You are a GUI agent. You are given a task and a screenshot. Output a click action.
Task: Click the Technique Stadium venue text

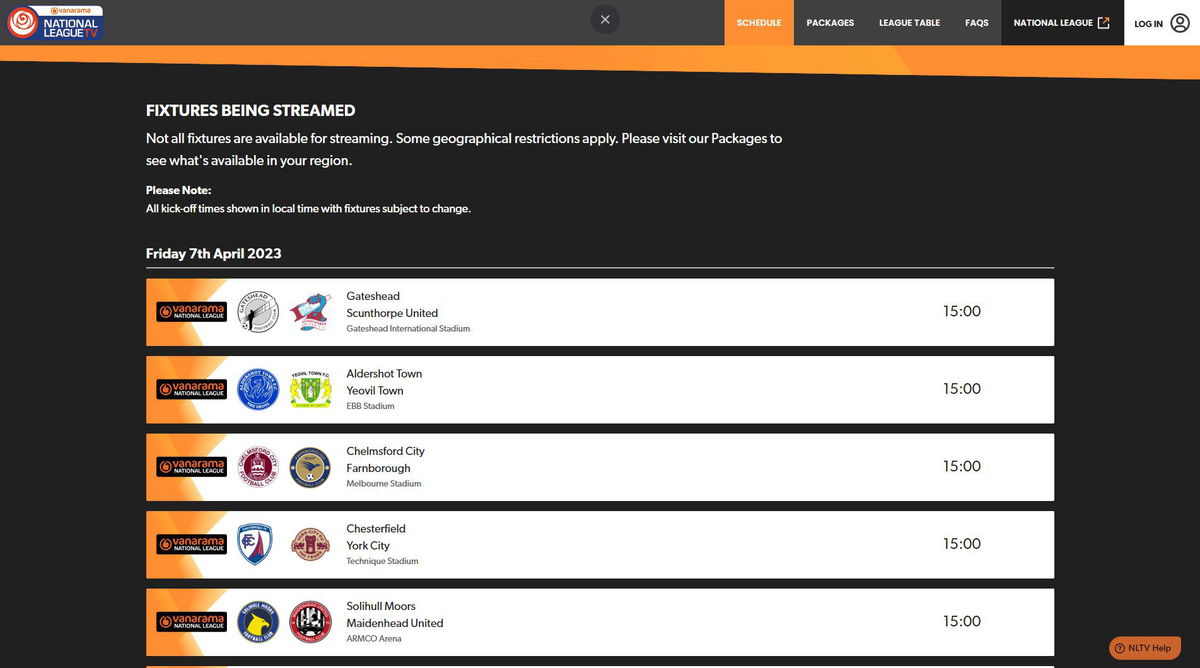[x=382, y=561]
